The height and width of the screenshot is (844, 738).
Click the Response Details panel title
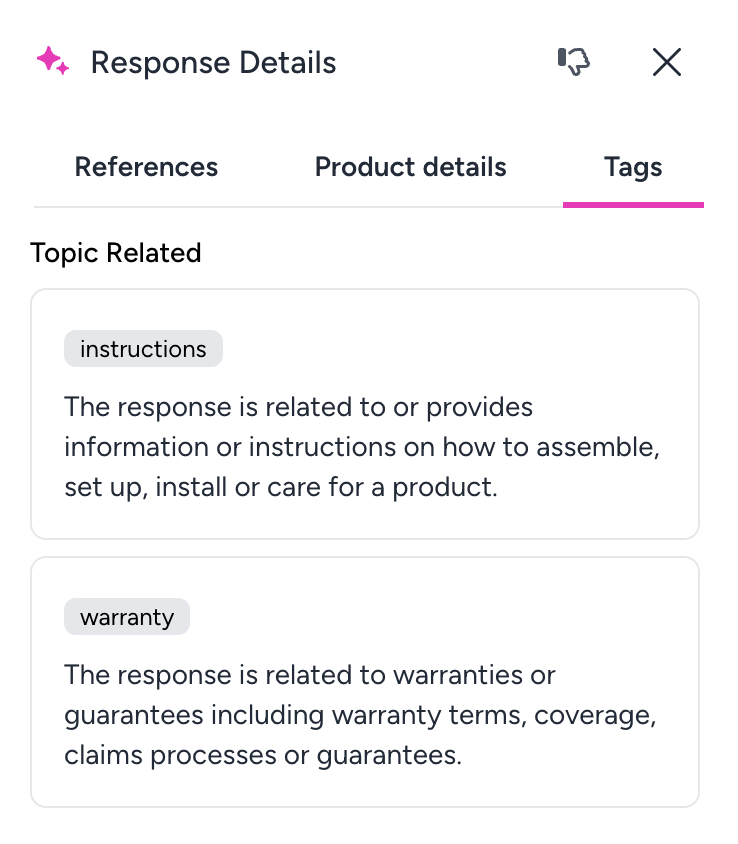pyautogui.click(x=213, y=63)
